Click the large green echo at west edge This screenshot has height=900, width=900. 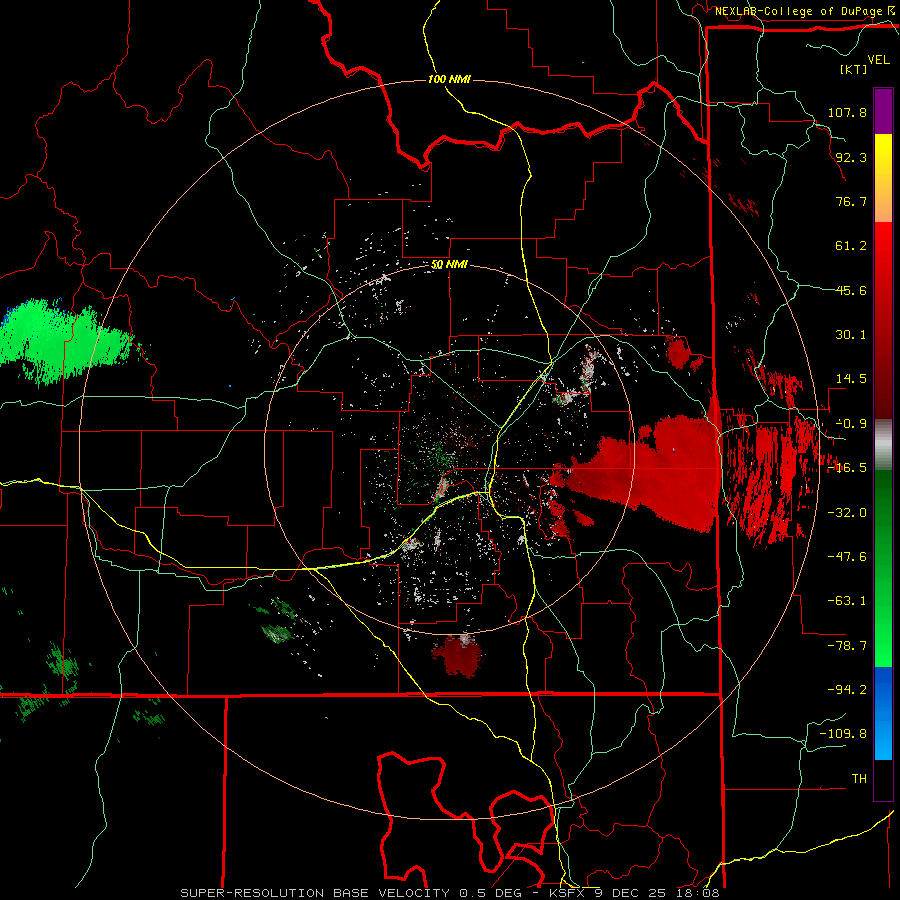click(x=63, y=341)
